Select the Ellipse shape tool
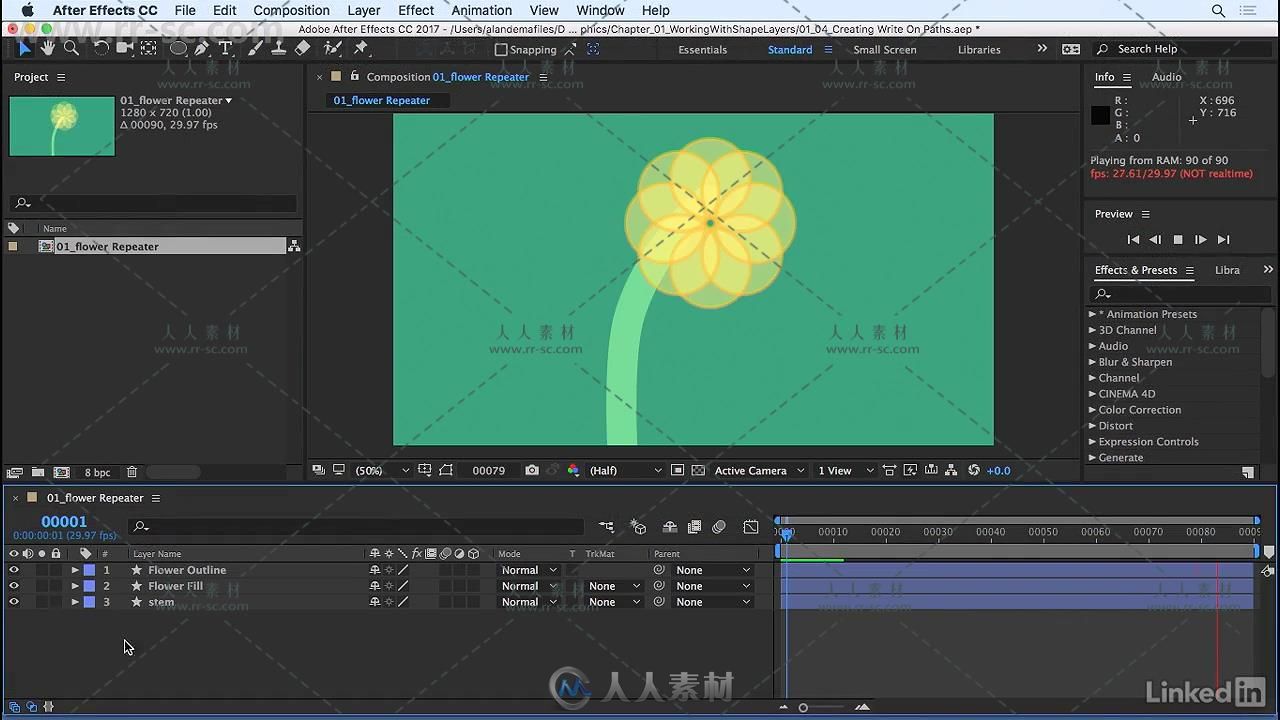This screenshot has width=1280, height=720. point(178,48)
